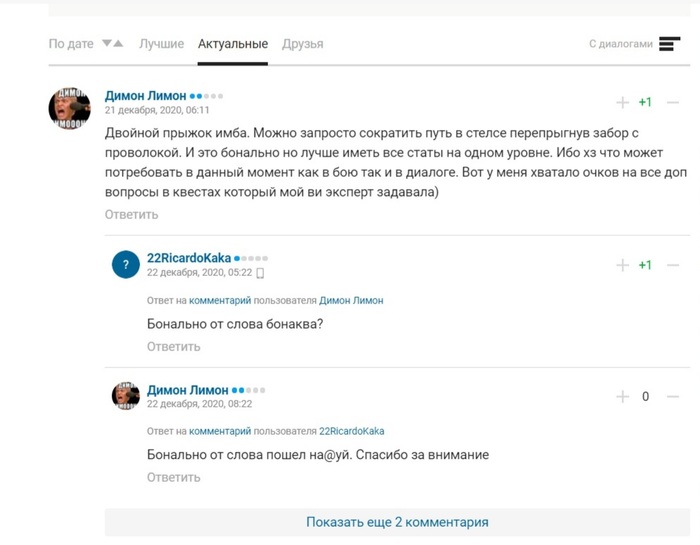Toggle the "С диалогами" view mode
Screen dimensions: 700x545
point(634,44)
